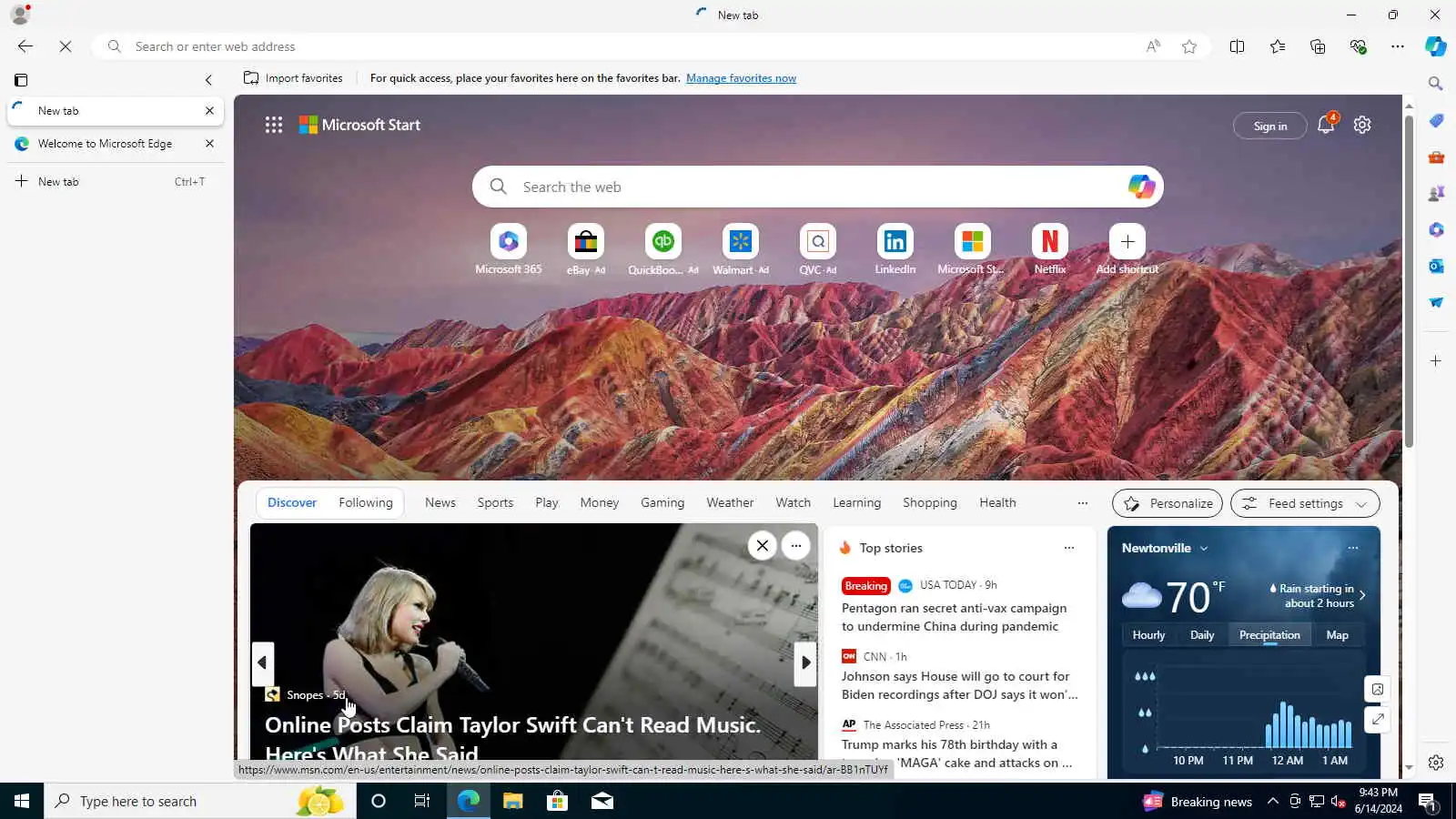The width and height of the screenshot is (1456, 819).
Task: Expand rain forecast details arrow
Action: 1362,595
